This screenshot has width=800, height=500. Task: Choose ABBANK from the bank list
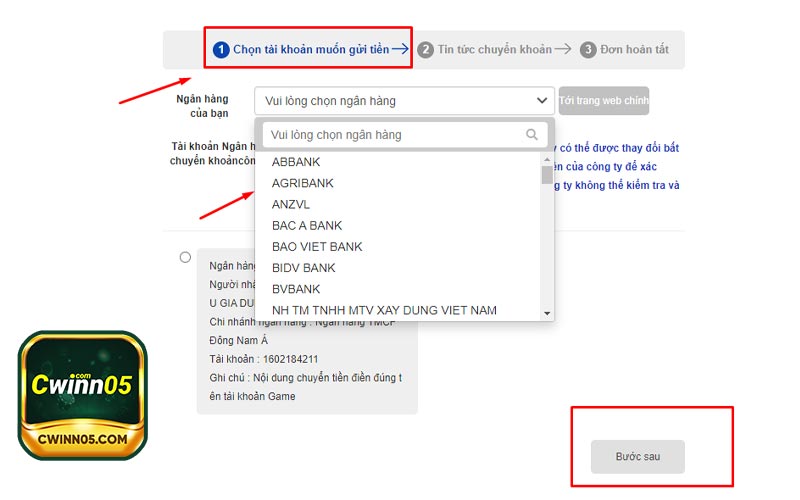click(x=296, y=162)
